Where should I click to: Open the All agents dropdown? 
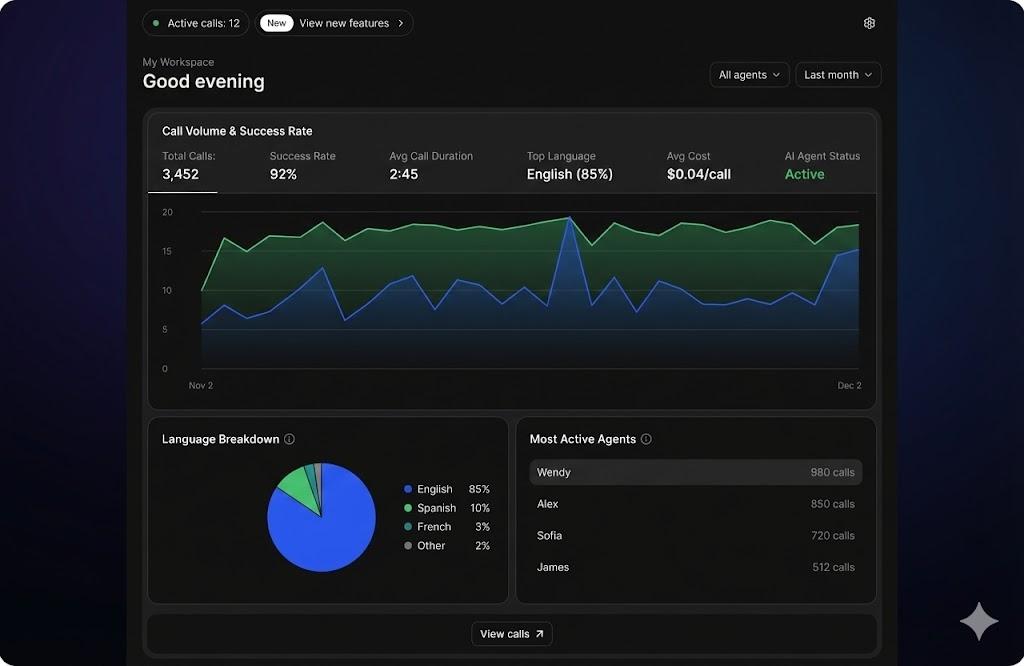[x=748, y=74]
